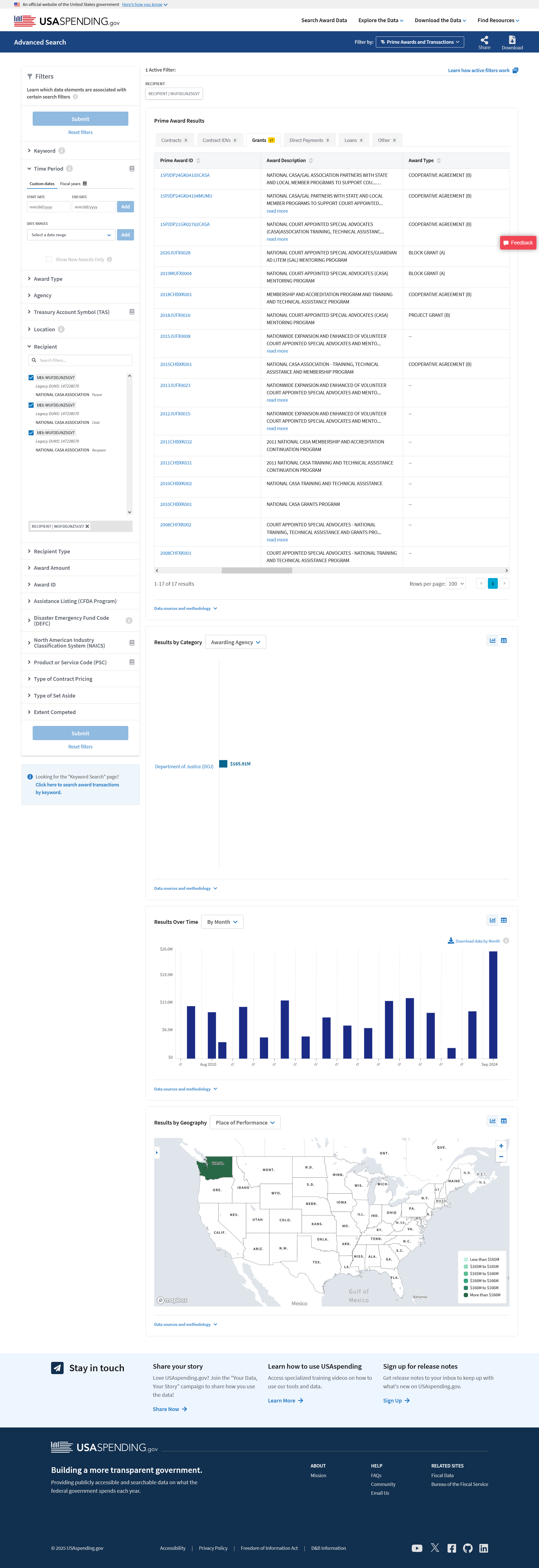The image size is (539, 1568).
Task: Open the Awarding Agency category dropdown
Action: (x=236, y=642)
